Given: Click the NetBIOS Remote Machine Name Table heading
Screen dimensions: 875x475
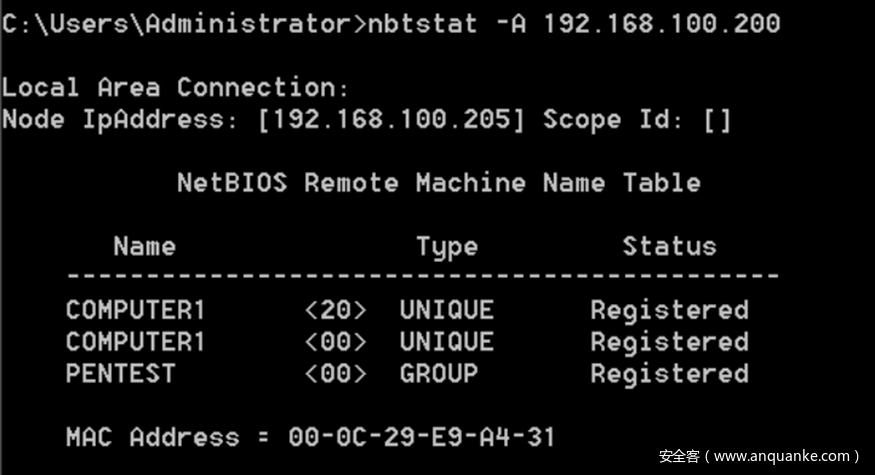Looking at the screenshot, I should 438,183.
